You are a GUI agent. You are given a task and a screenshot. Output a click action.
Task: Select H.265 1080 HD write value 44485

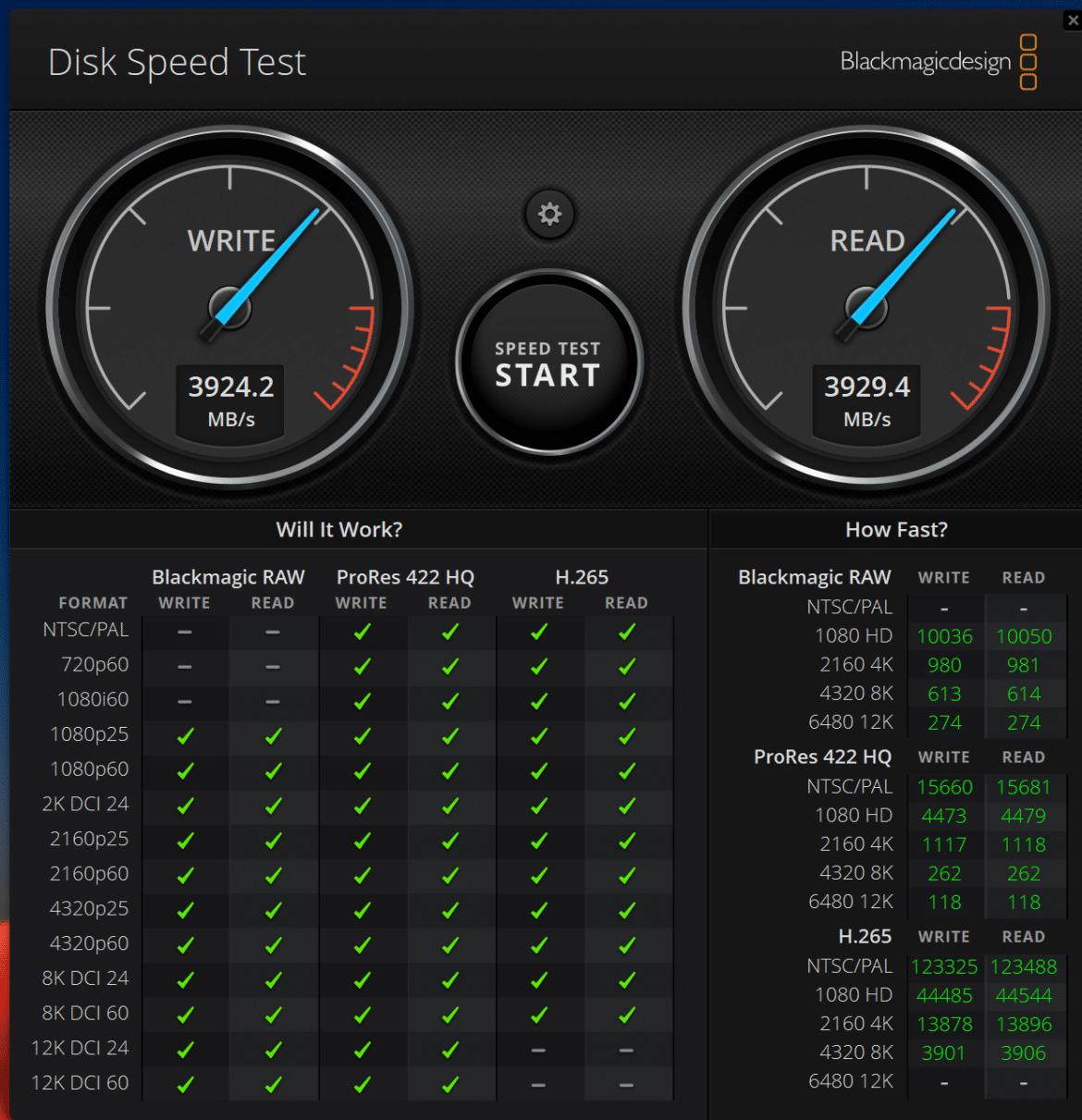(945, 995)
